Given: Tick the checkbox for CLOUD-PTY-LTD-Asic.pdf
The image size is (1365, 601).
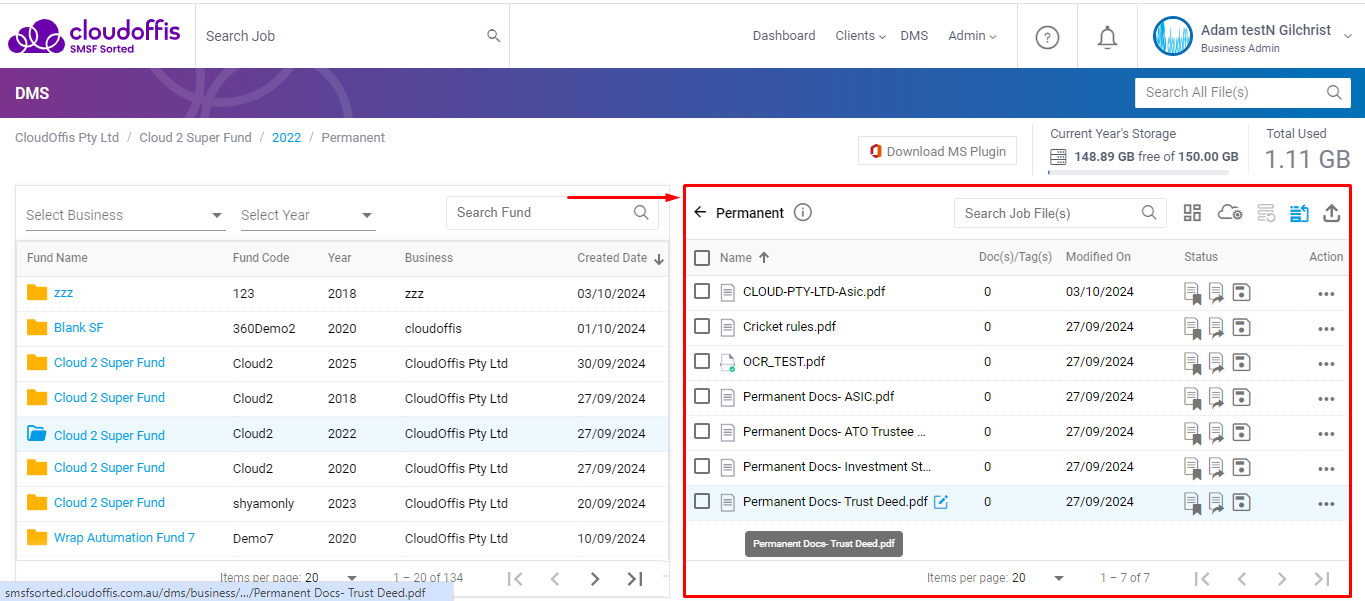Looking at the screenshot, I should pyautogui.click(x=702, y=292).
